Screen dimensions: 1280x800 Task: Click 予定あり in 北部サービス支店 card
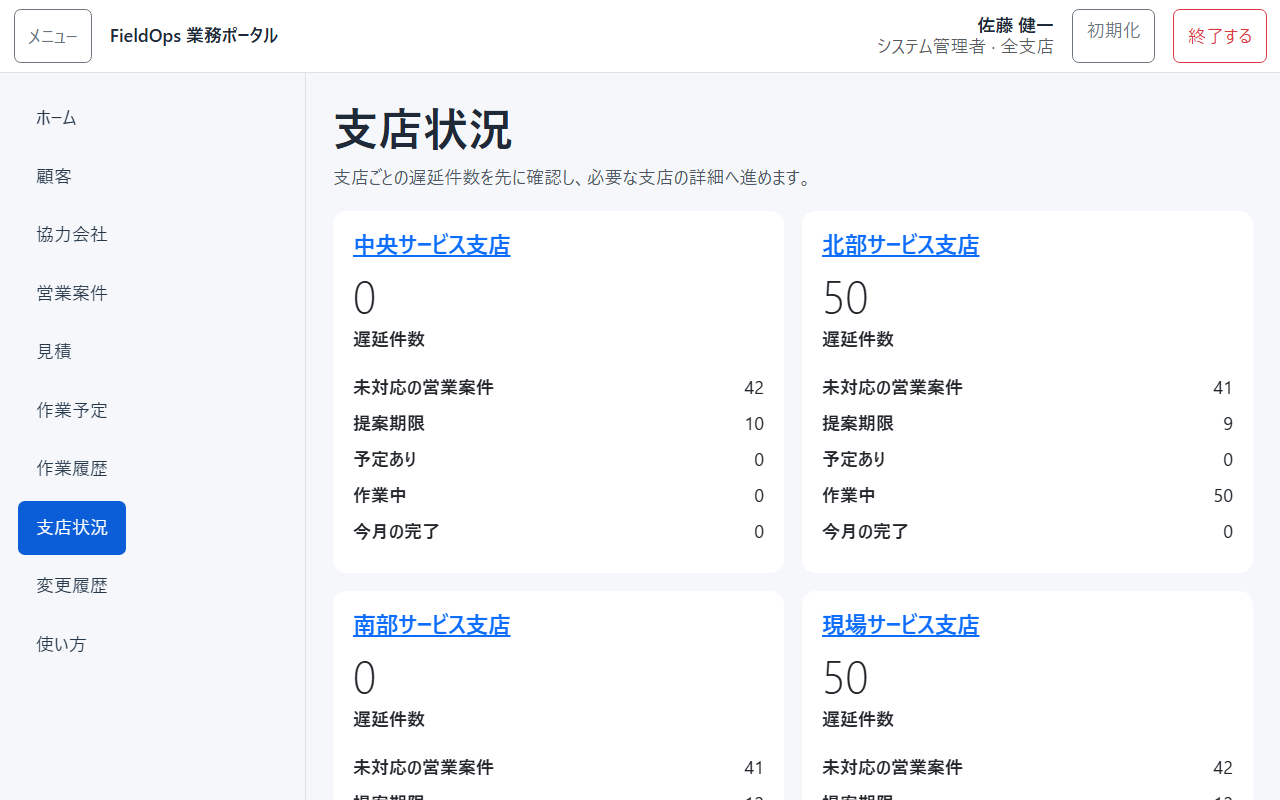[x=854, y=460]
